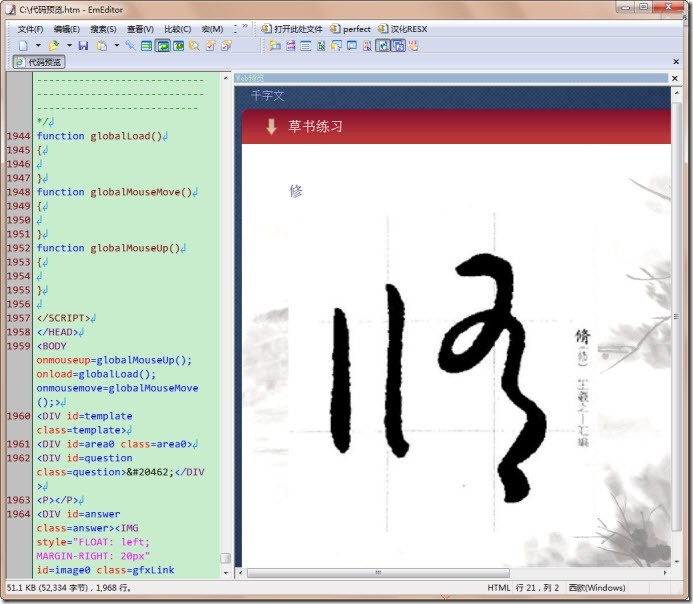Click the green picture toolbar icon
Viewport: 693px width, 604px height.
point(179,46)
